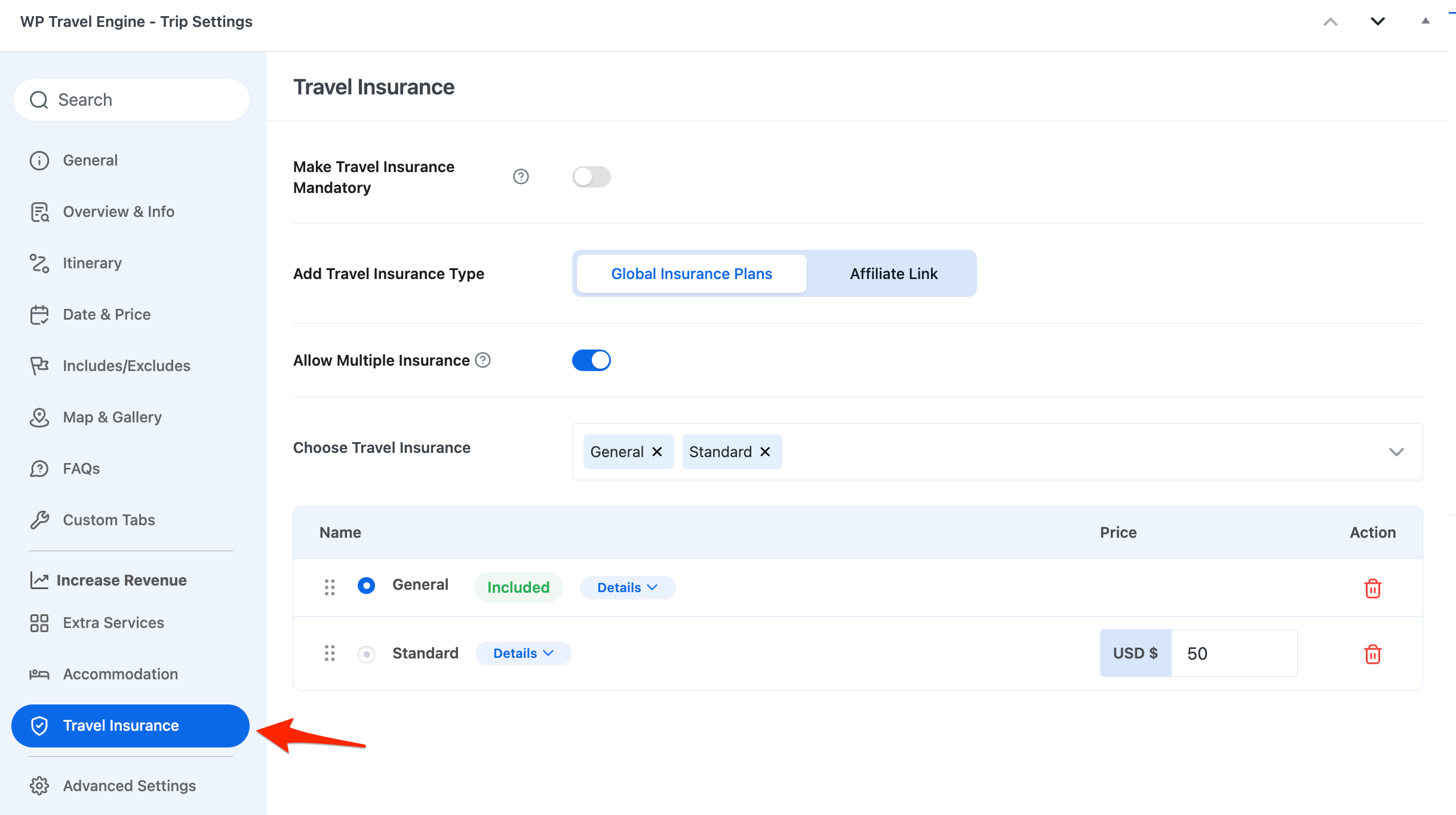1456x815 pixels.
Task: Click help icon next to Allow Multiple Insurance
Action: [483, 360]
